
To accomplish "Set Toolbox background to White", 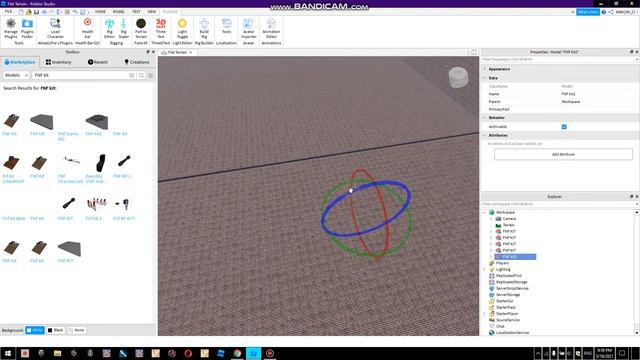I will click(35, 330).
